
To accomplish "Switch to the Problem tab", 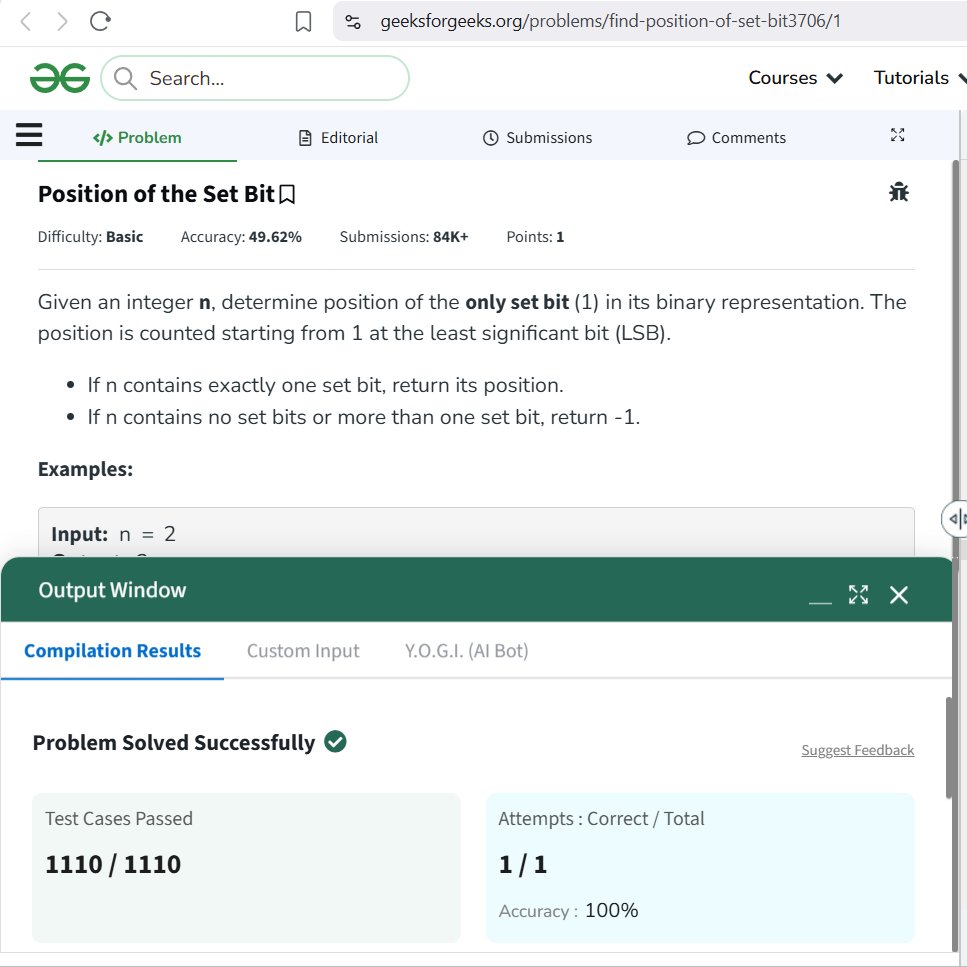I will [x=137, y=138].
